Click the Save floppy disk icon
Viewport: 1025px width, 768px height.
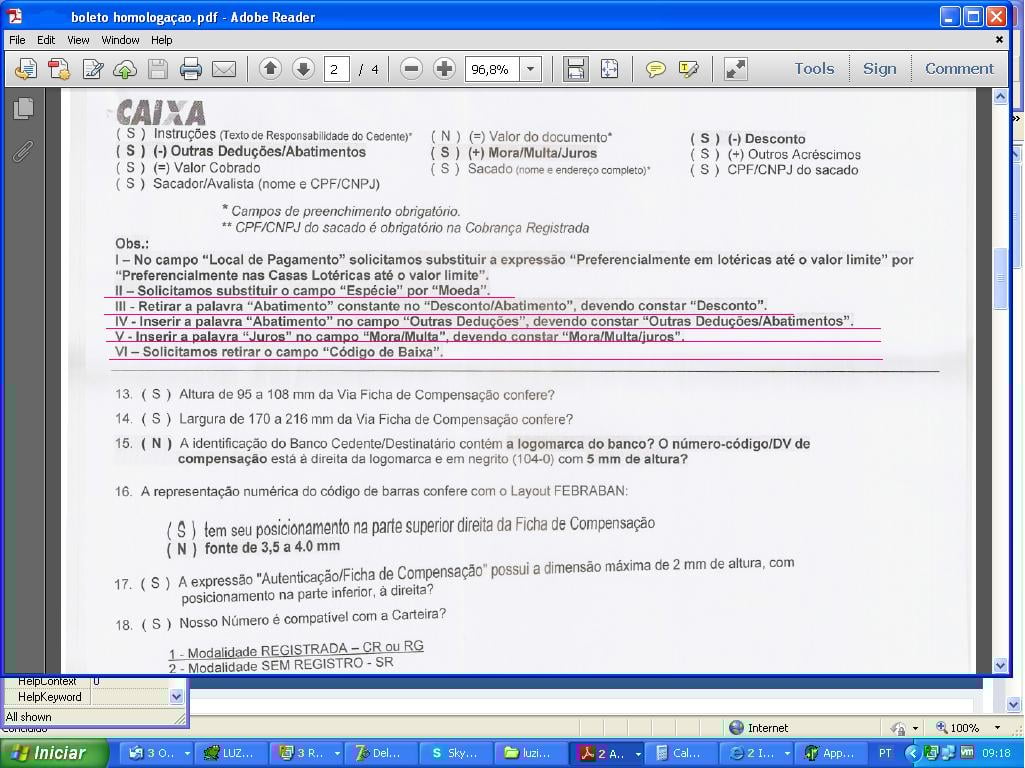158,69
